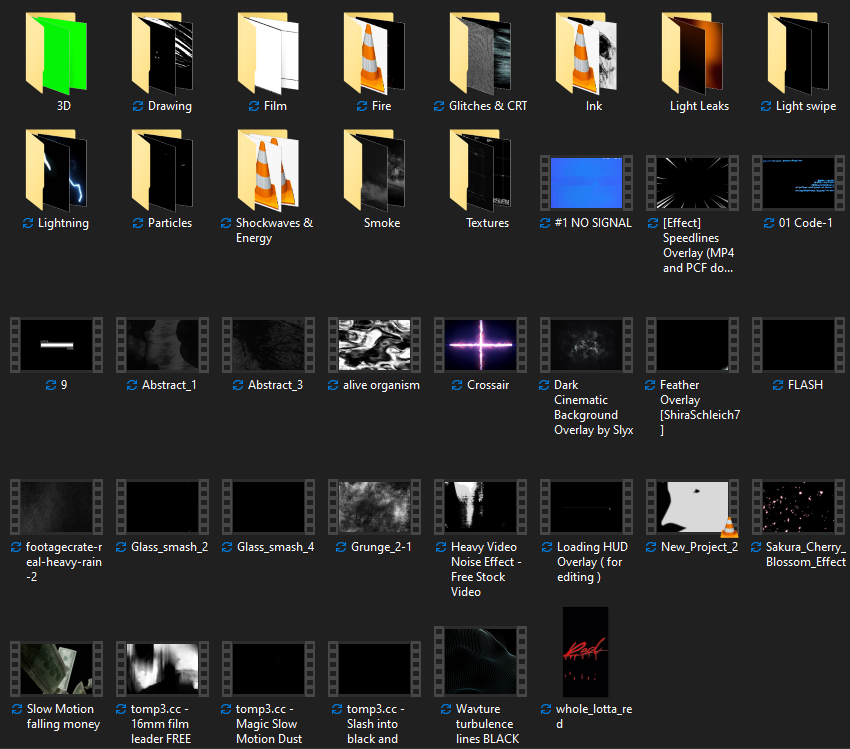850x749 pixels.
Task: Select the 01 Code-1 video
Action: [x=799, y=183]
